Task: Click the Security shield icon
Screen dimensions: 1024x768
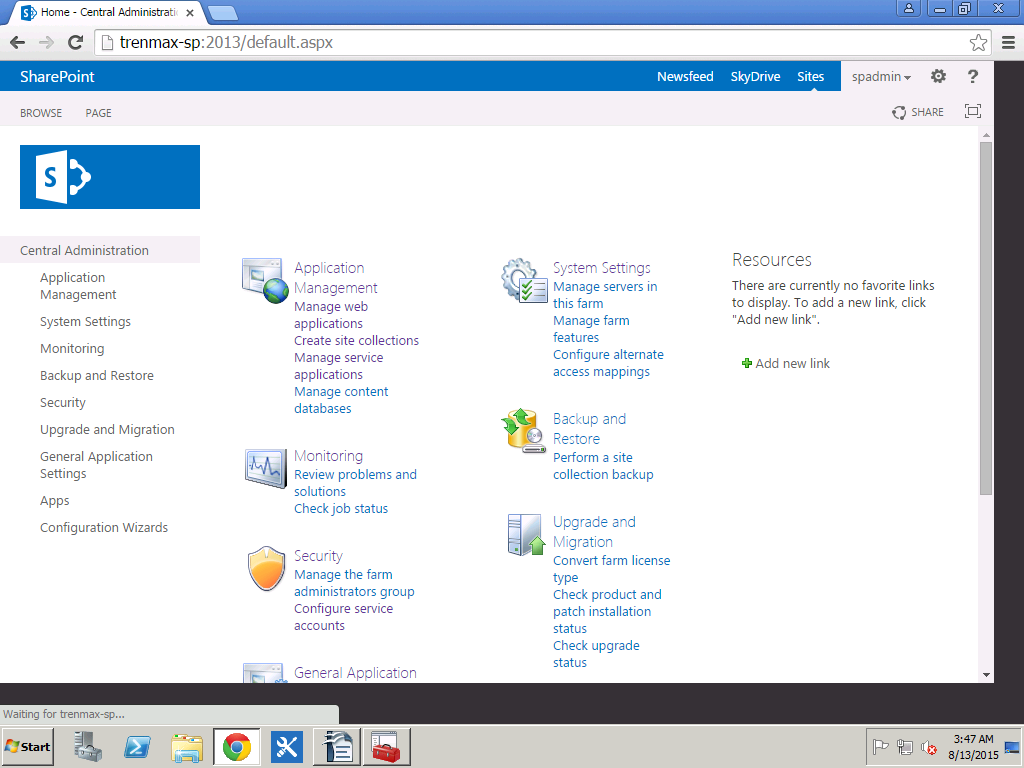Action: pos(266,569)
